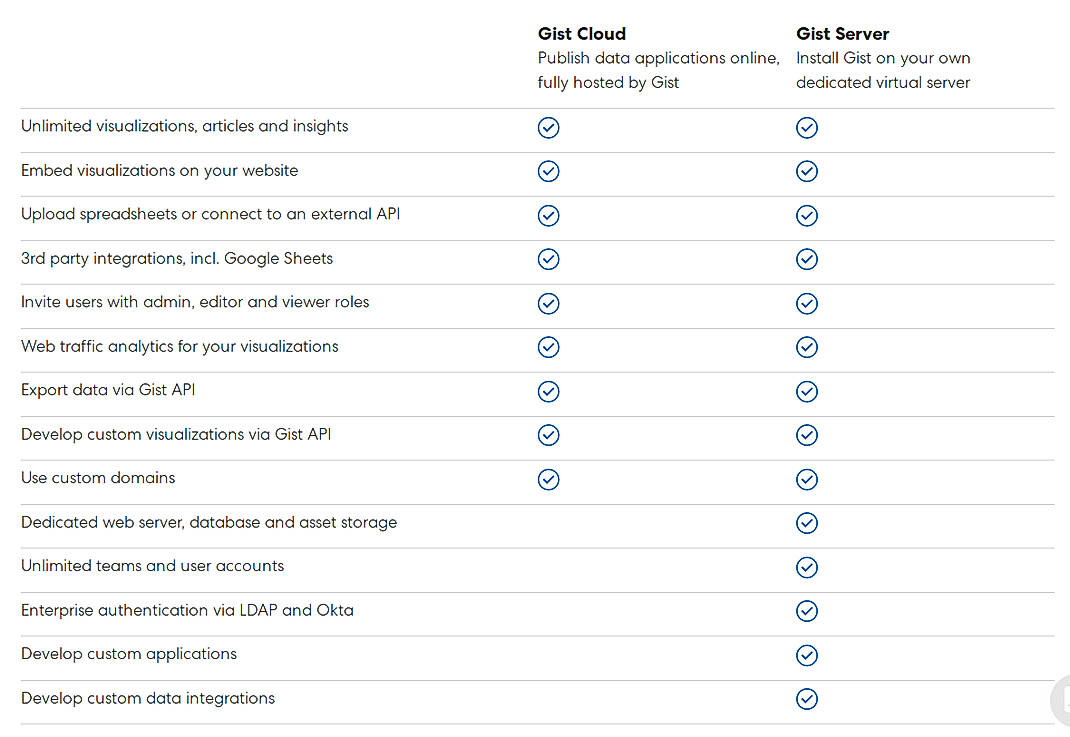Open the Gist Server column header
Image resolution: width=1070 pixels, height=737 pixels.
[x=842, y=33]
